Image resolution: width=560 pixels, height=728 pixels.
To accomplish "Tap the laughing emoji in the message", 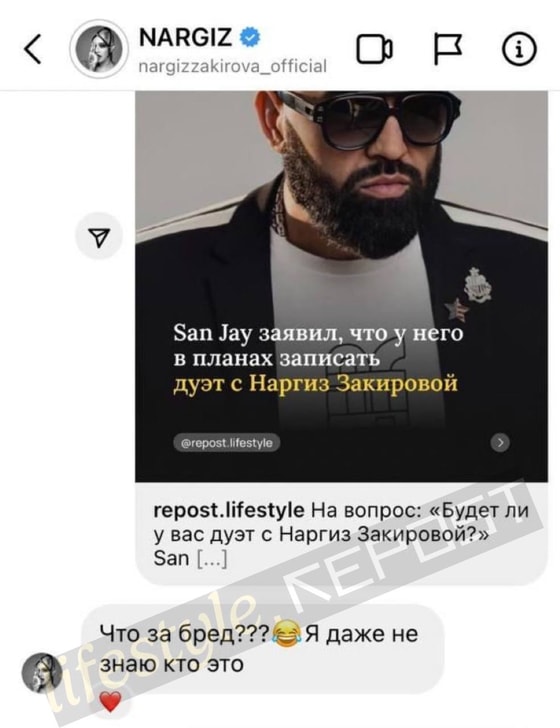I will pos(287,635).
